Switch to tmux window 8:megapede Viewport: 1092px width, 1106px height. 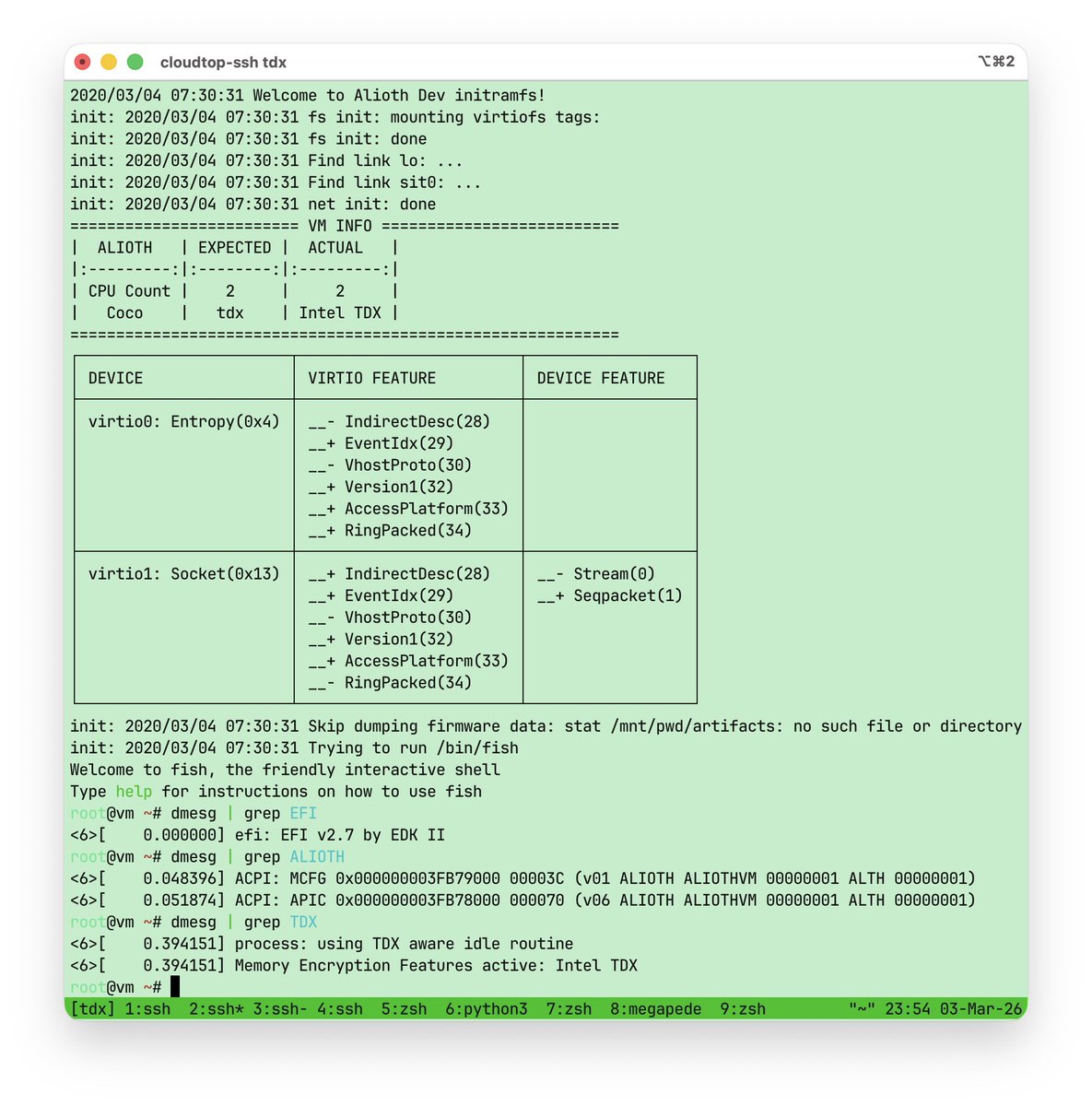pyautogui.click(x=656, y=1009)
